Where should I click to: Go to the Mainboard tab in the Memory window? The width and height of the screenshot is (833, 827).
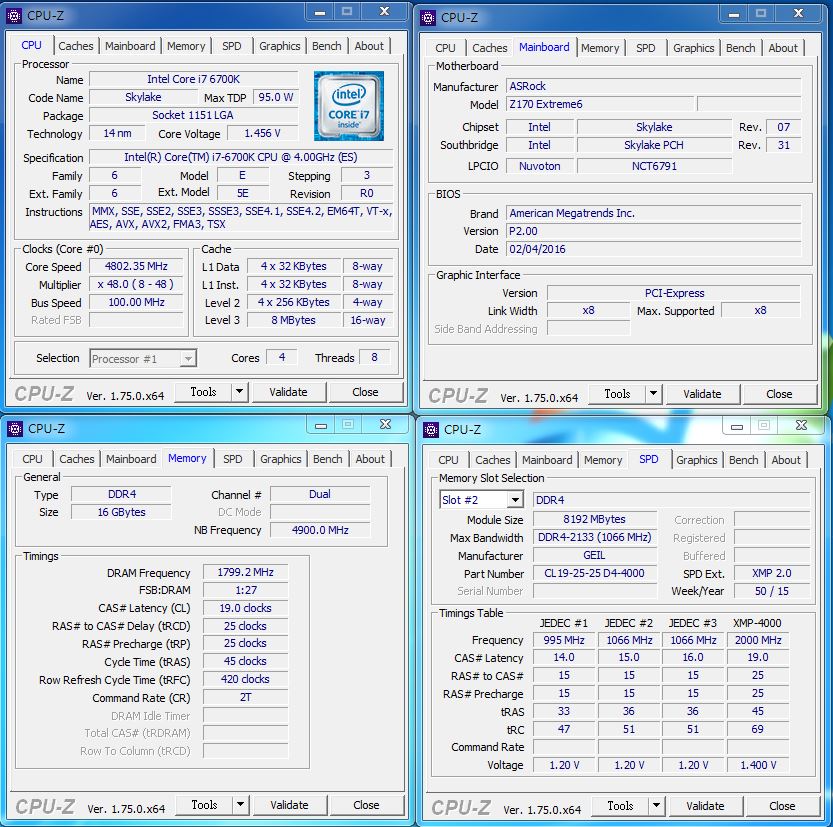131,459
